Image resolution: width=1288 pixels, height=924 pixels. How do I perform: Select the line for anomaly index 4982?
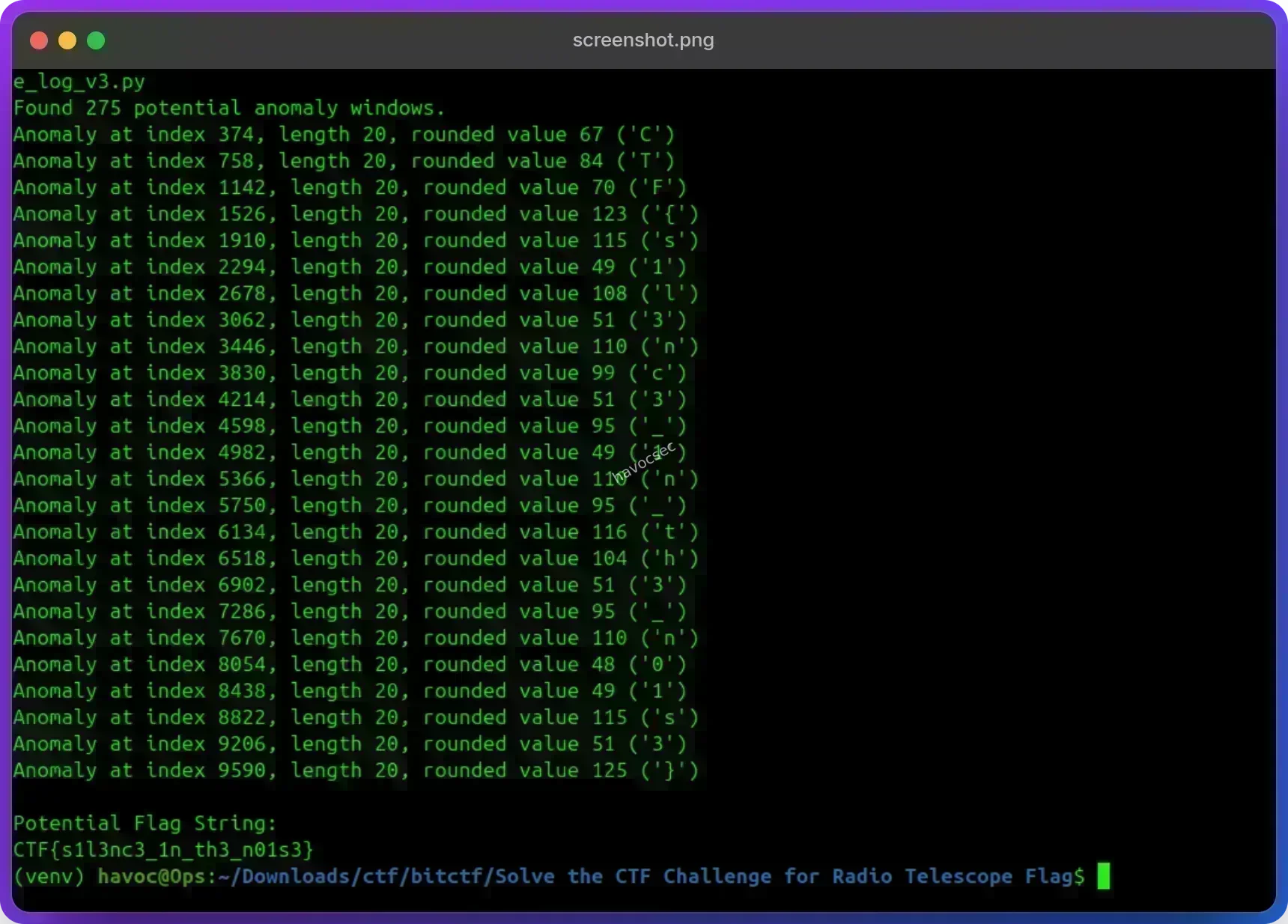(x=350, y=452)
